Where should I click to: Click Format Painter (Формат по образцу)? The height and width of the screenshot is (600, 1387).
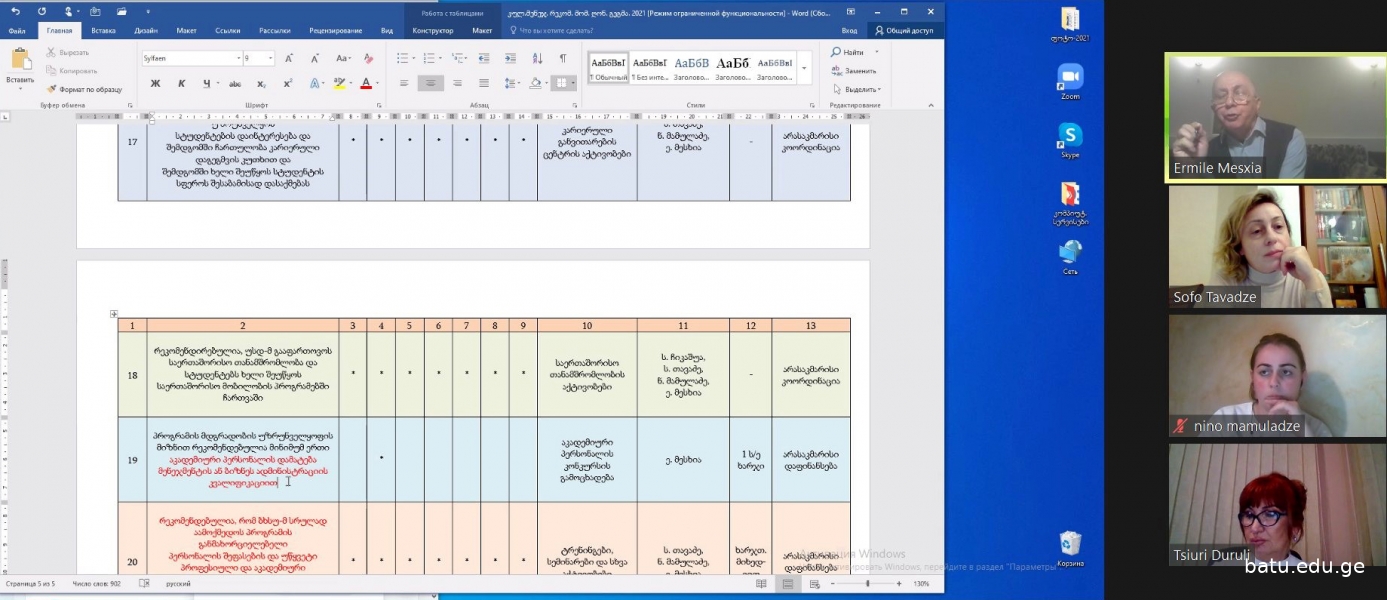[x=84, y=89]
